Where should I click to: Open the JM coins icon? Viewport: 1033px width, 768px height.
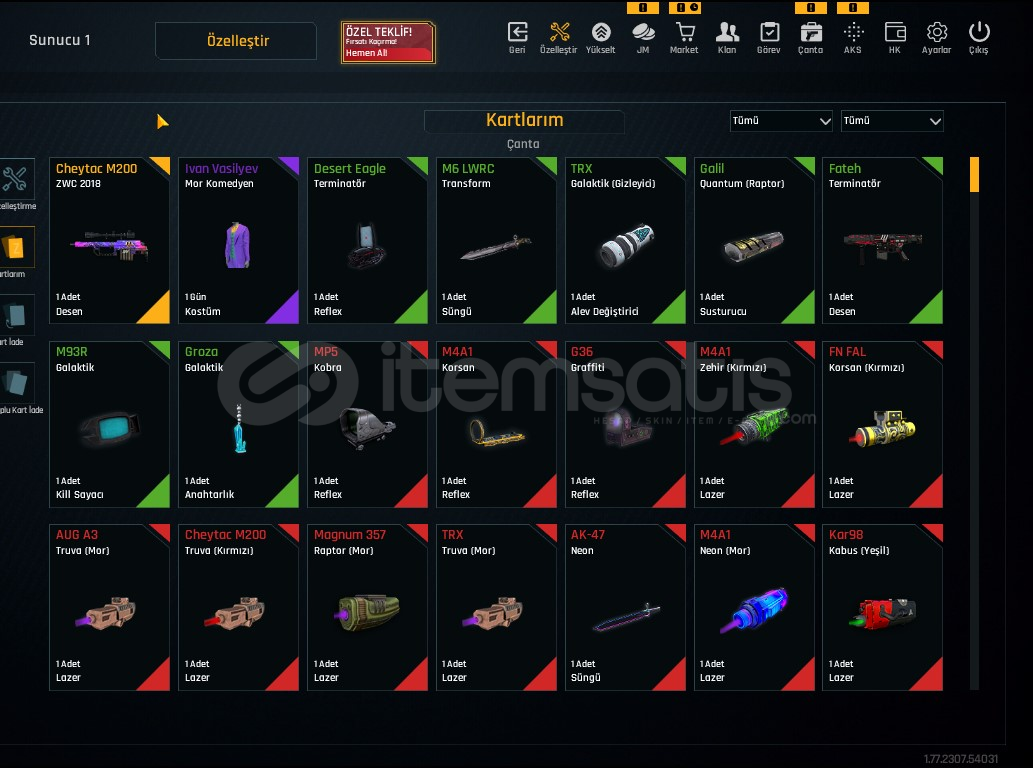643,38
